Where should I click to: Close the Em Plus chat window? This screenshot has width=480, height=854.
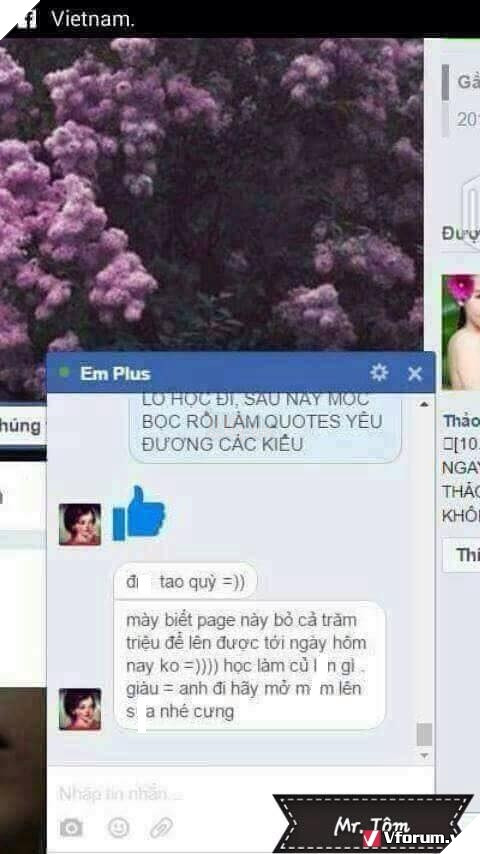tap(415, 374)
